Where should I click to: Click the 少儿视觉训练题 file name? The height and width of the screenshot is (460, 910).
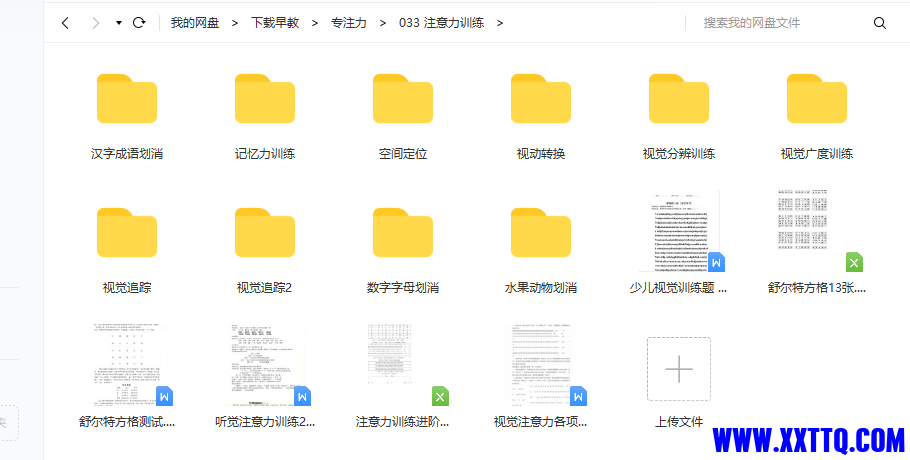[679, 287]
